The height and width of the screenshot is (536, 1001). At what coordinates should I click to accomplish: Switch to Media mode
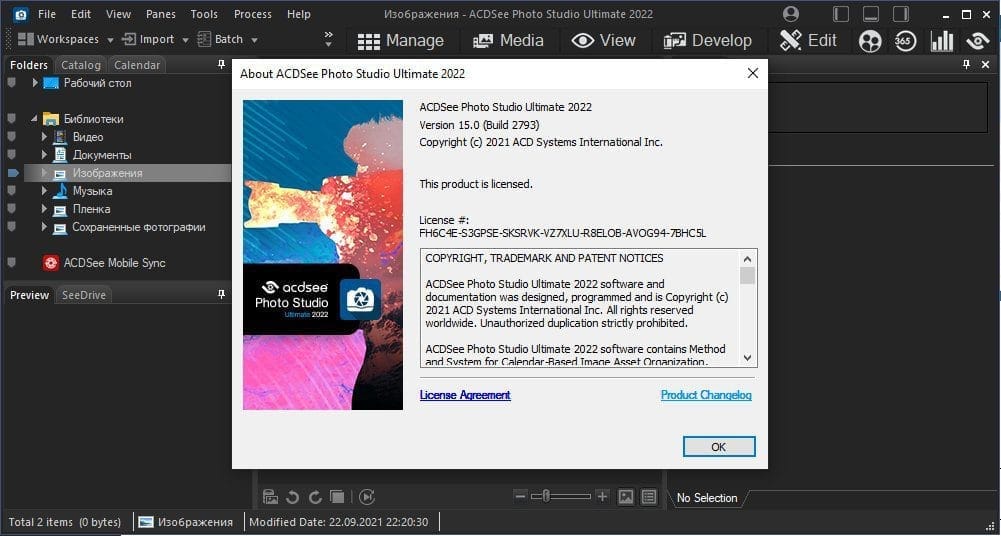[x=508, y=41]
